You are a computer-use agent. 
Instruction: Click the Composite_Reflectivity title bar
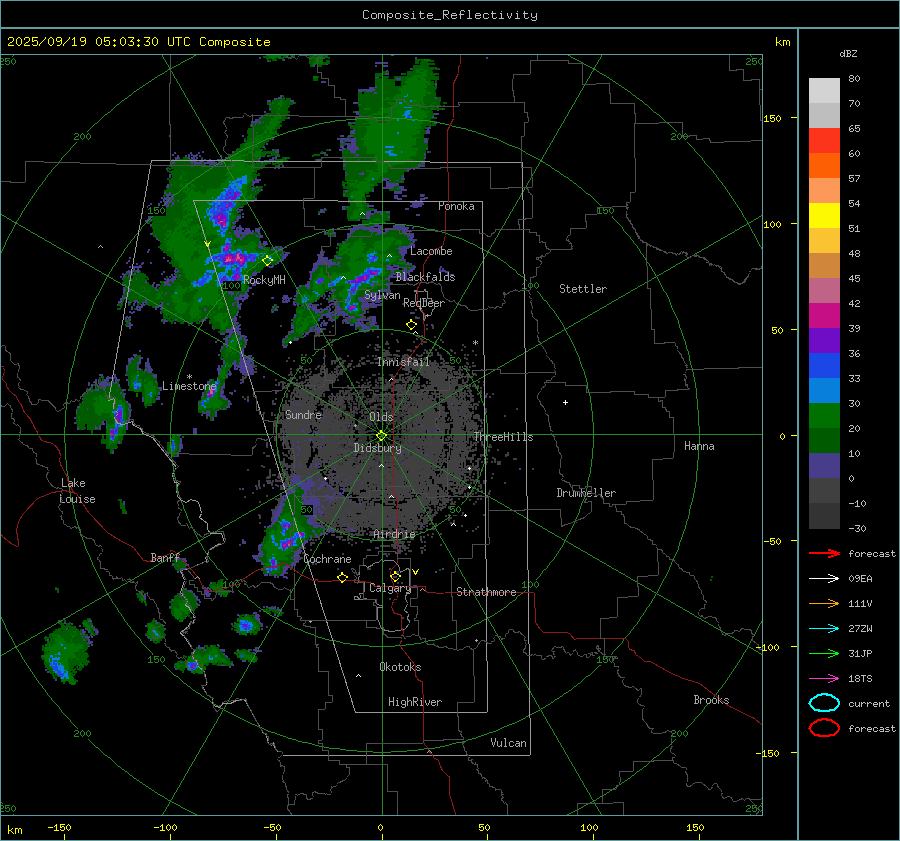[x=449, y=14]
